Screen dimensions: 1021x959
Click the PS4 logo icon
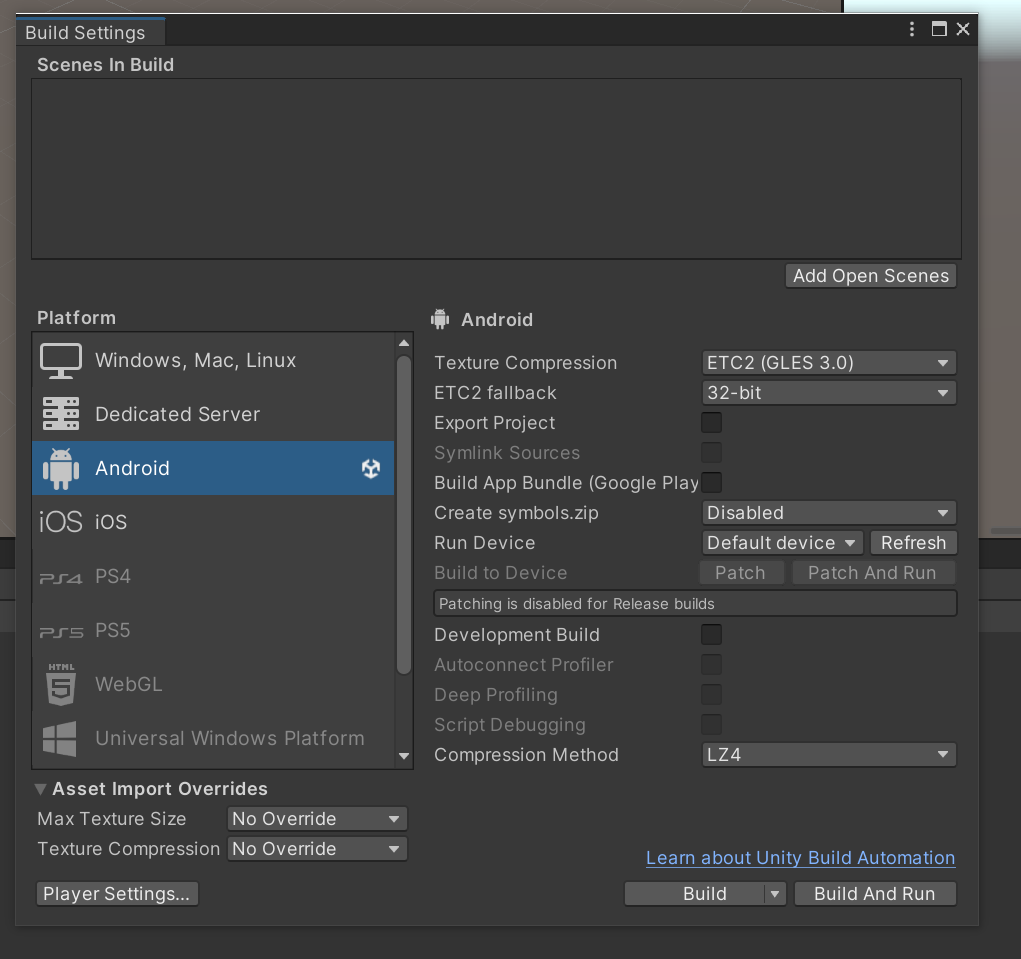click(x=61, y=578)
